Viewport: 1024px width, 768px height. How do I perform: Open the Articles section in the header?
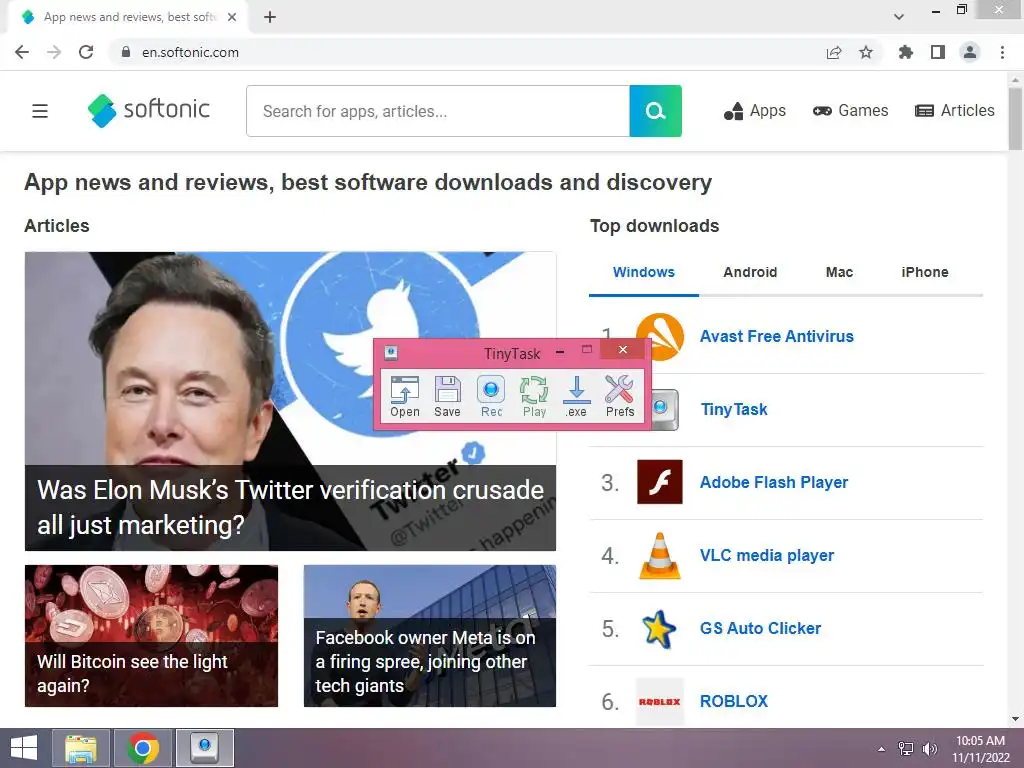[x=955, y=110]
